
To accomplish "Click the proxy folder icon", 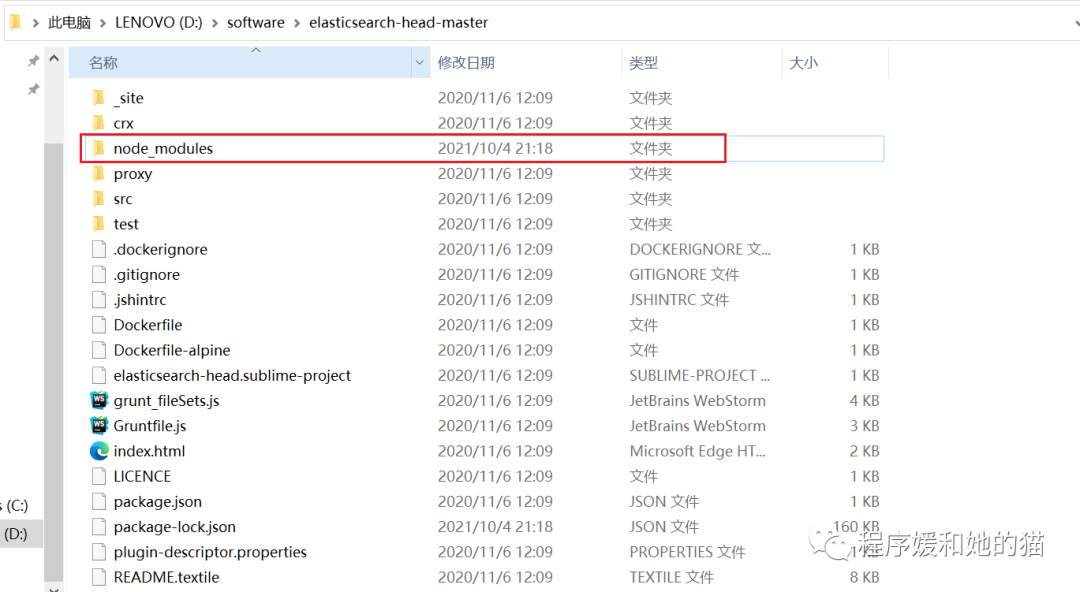I will (99, 174).
